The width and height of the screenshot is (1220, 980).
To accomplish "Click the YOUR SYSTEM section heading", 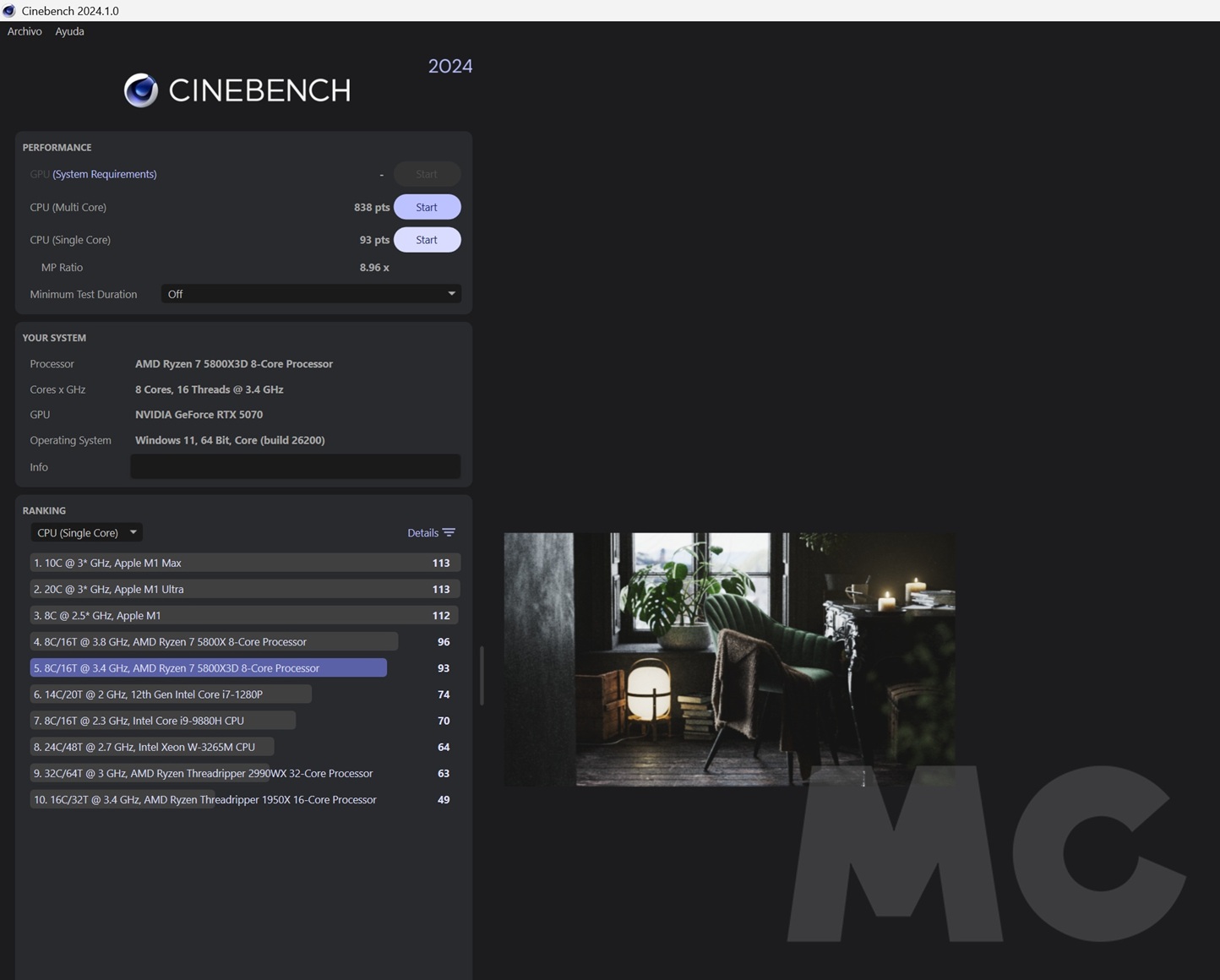I will tap(54, 338).
